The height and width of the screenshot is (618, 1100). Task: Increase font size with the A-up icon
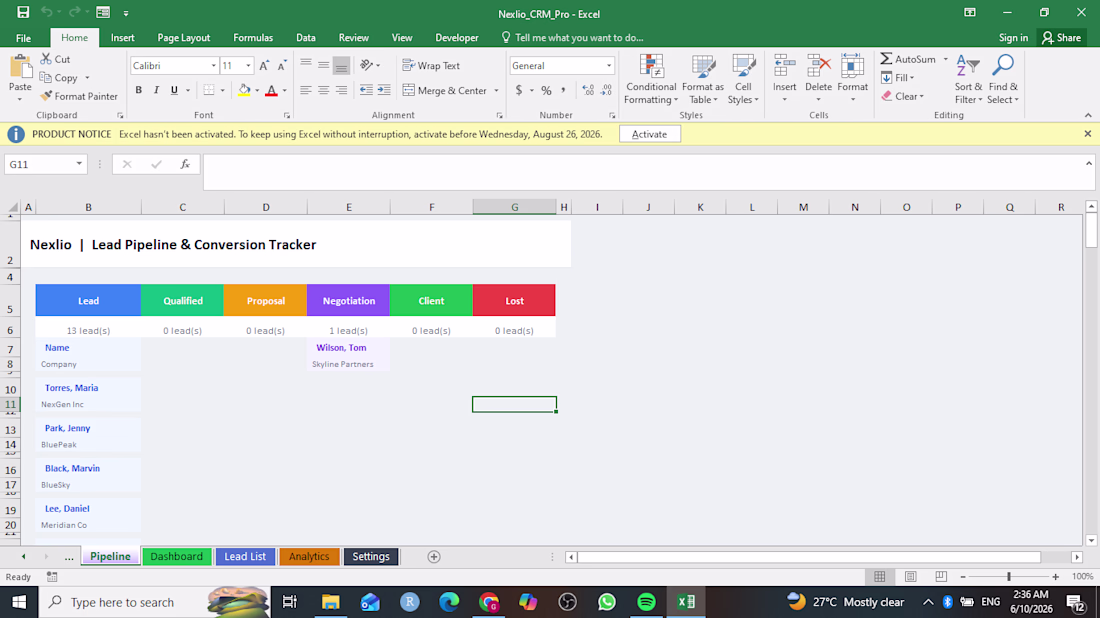(x=264, y=65)
